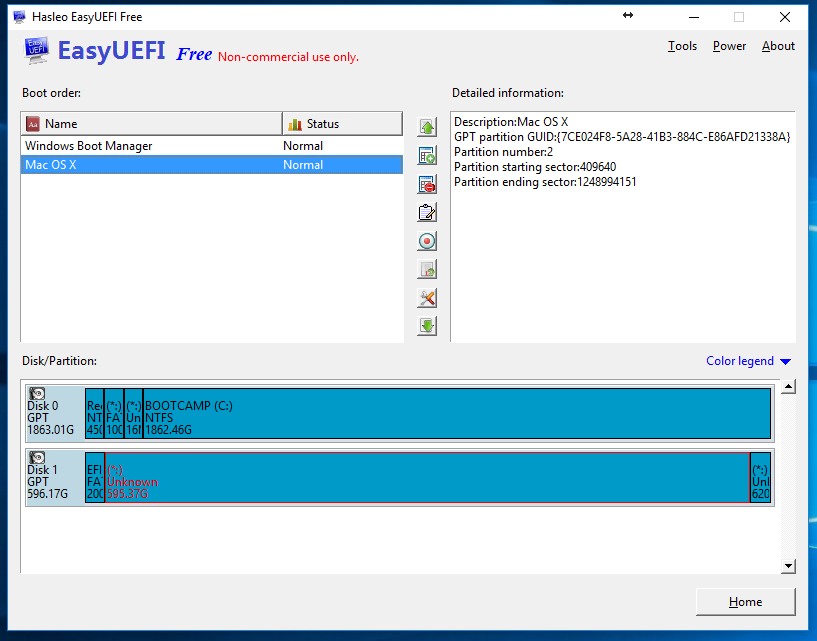Click the Partition number:2 line

pyautogui.click(x=503, y=152)
